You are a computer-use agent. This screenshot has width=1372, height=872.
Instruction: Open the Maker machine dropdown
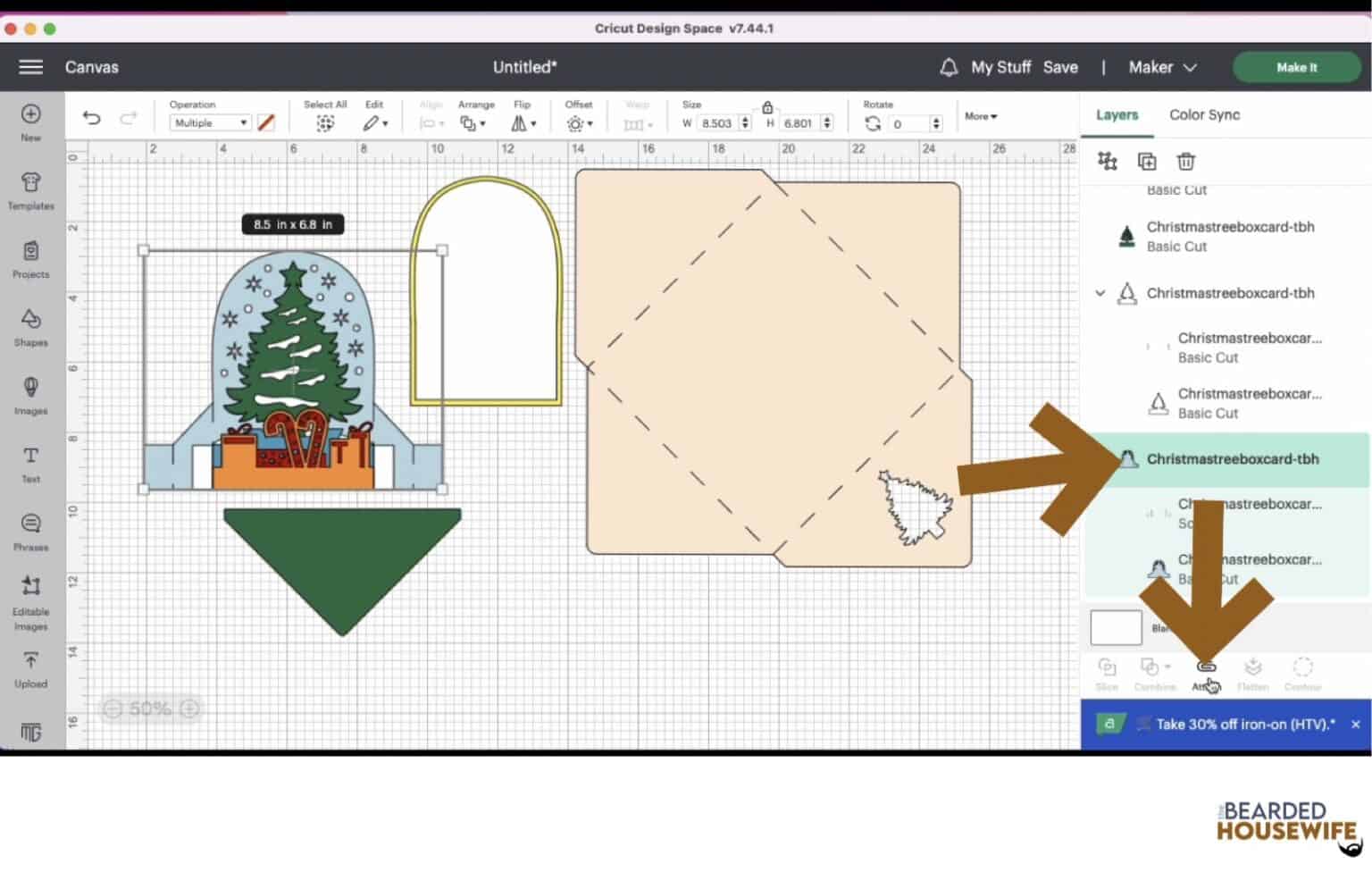point(1162,67)
